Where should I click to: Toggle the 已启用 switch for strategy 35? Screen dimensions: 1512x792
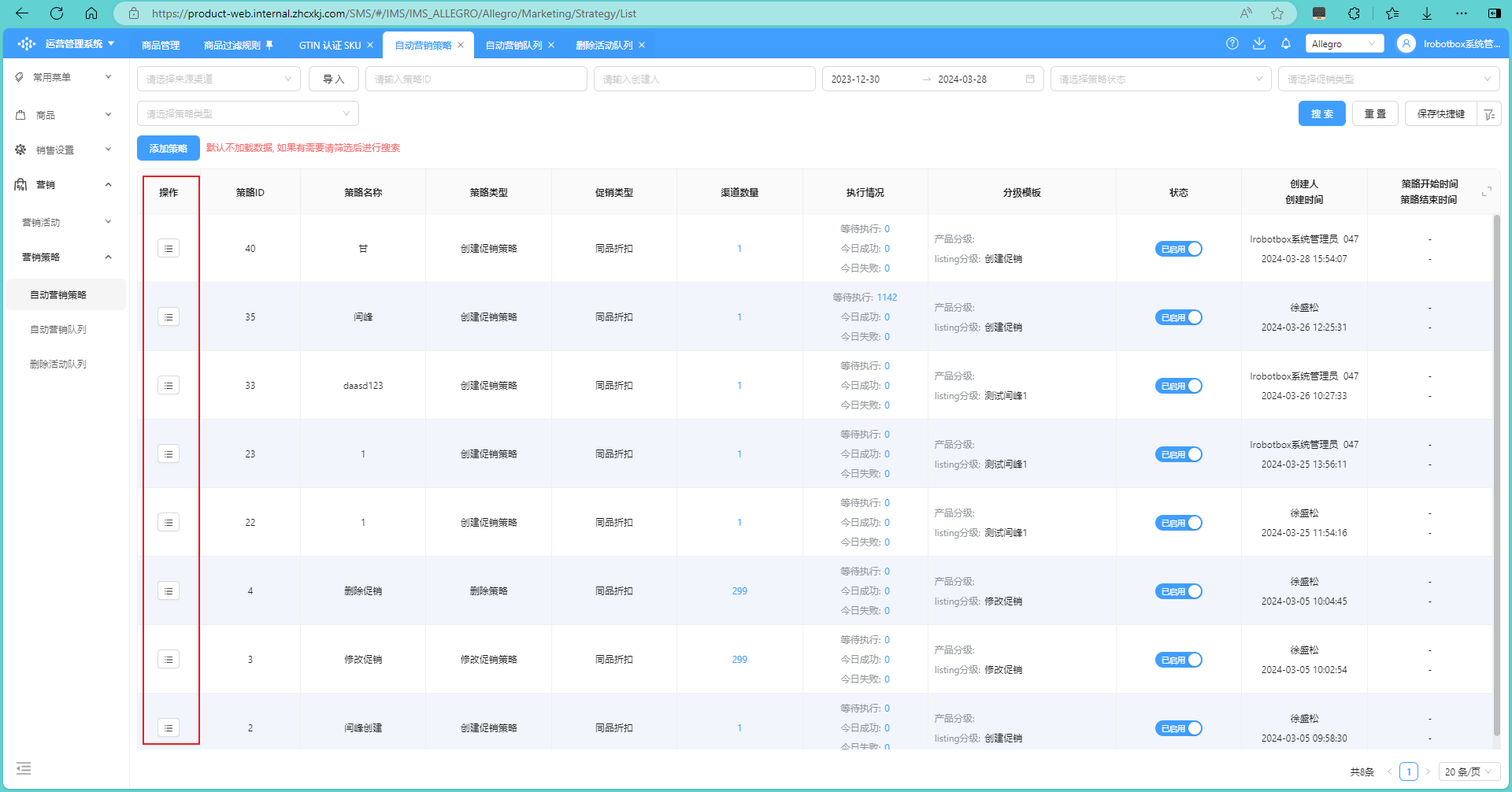click(1179, 317)
